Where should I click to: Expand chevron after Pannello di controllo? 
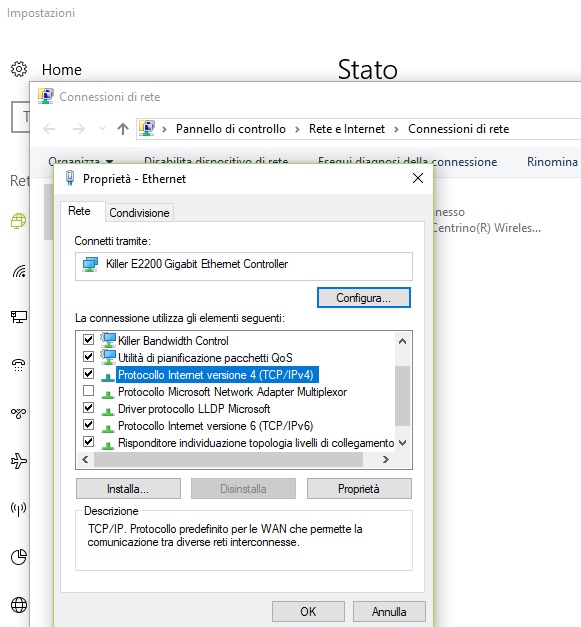click(x=297, y=129)
